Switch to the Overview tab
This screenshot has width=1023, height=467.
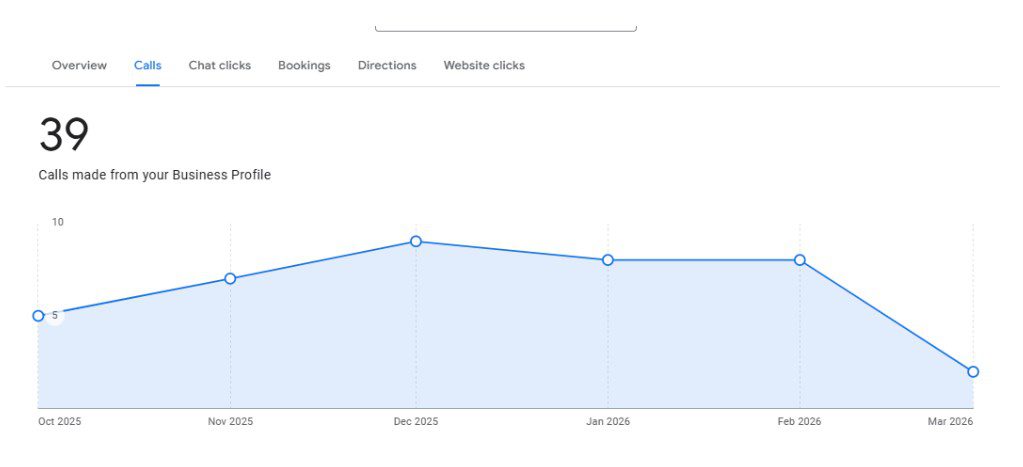click(x=79, y=66)
